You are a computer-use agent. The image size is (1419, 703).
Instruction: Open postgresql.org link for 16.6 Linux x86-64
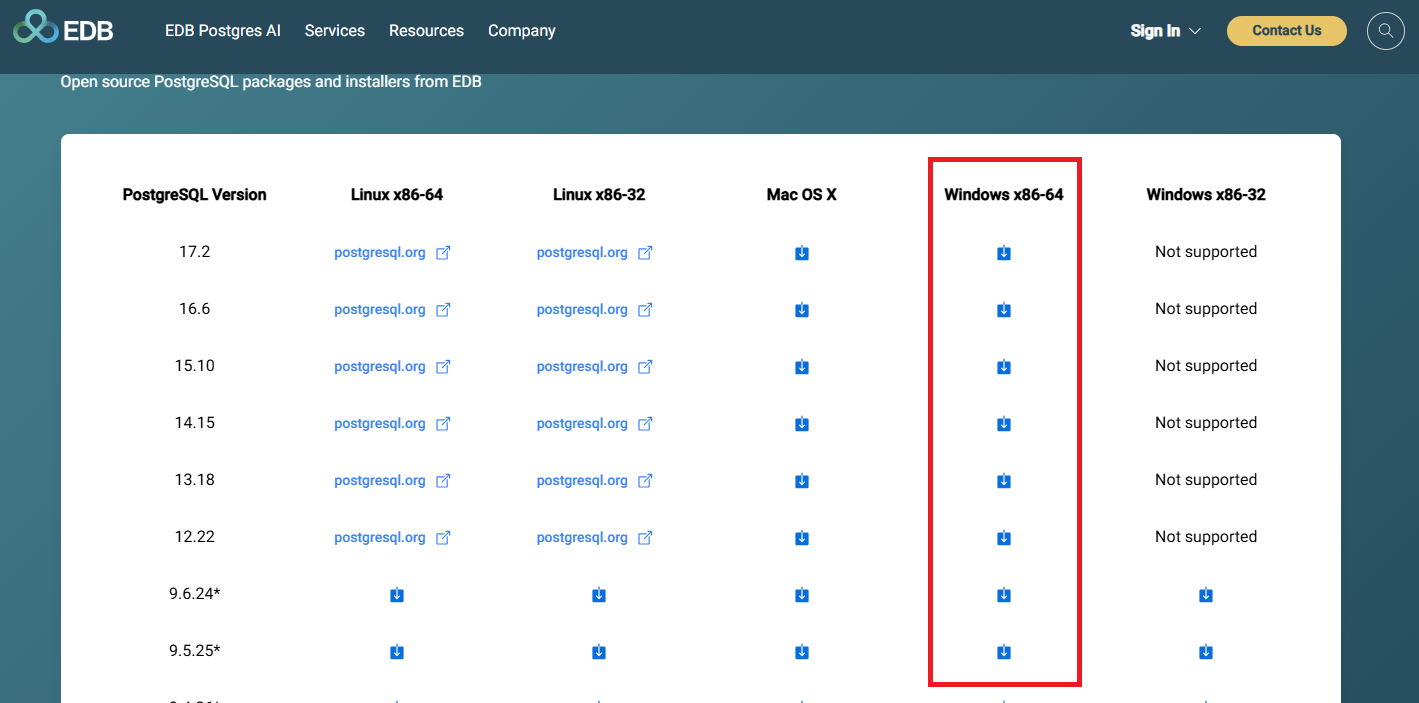392,310
